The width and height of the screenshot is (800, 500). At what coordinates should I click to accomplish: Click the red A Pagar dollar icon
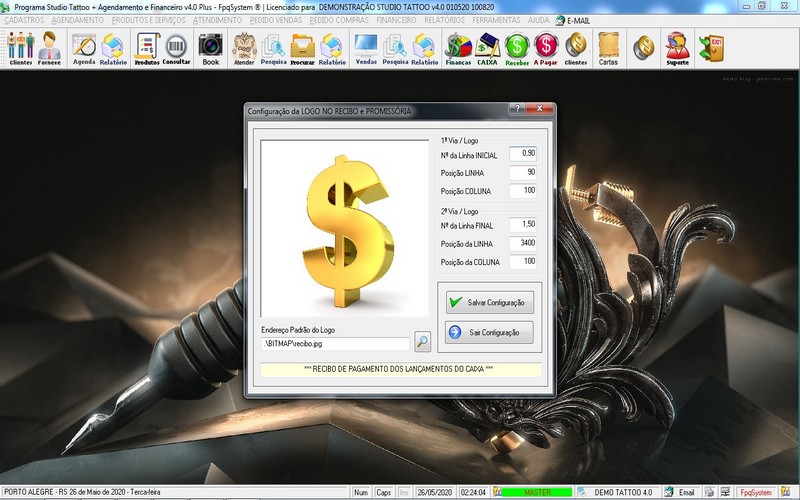tap(546, 48)
